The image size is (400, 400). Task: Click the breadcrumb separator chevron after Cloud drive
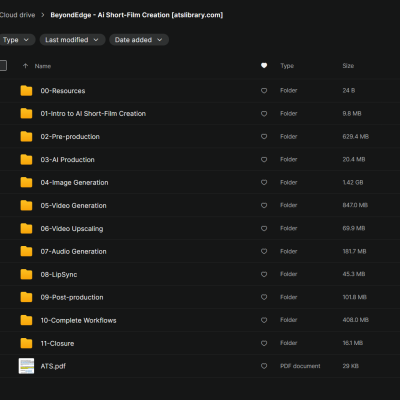tap(43, 15)
